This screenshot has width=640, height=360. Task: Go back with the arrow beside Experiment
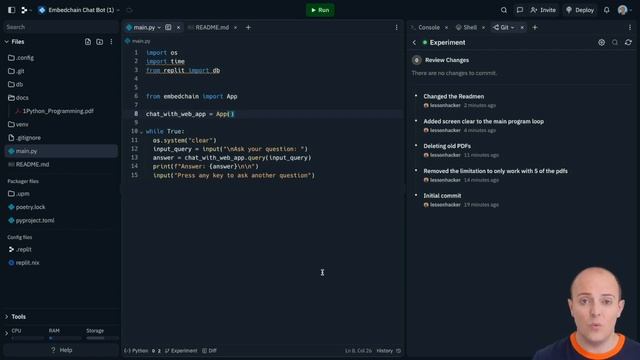(x=414, y=42)
